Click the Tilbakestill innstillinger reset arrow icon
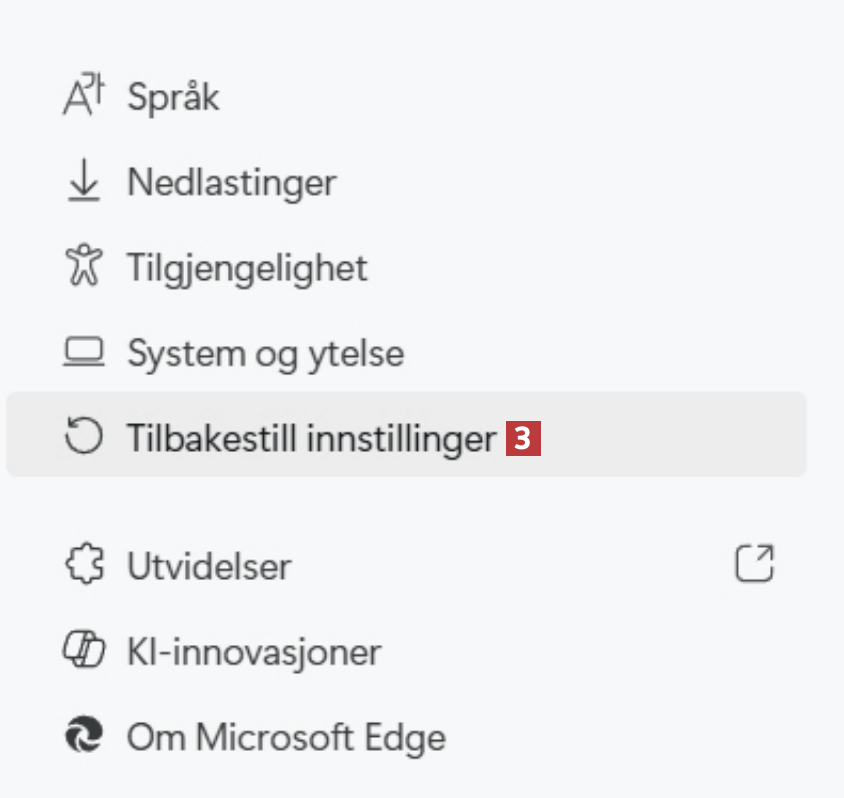This screenshot has width=844, height=798. (x=84, y=438)
